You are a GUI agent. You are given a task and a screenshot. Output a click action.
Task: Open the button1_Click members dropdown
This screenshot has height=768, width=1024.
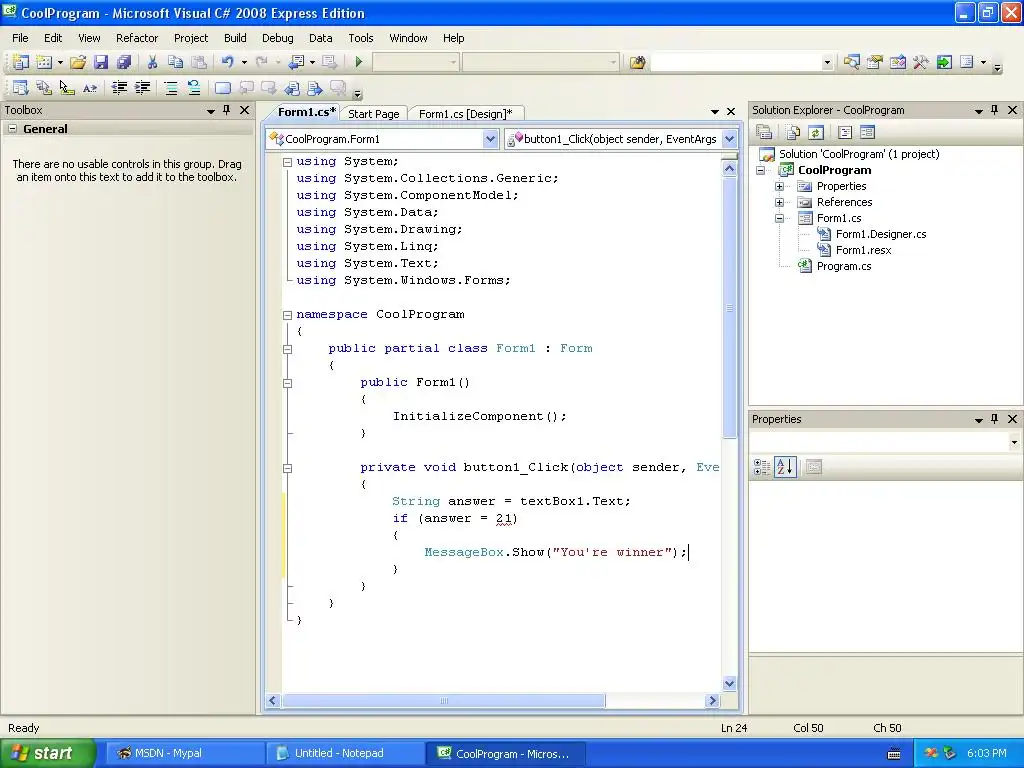point(729,138)
